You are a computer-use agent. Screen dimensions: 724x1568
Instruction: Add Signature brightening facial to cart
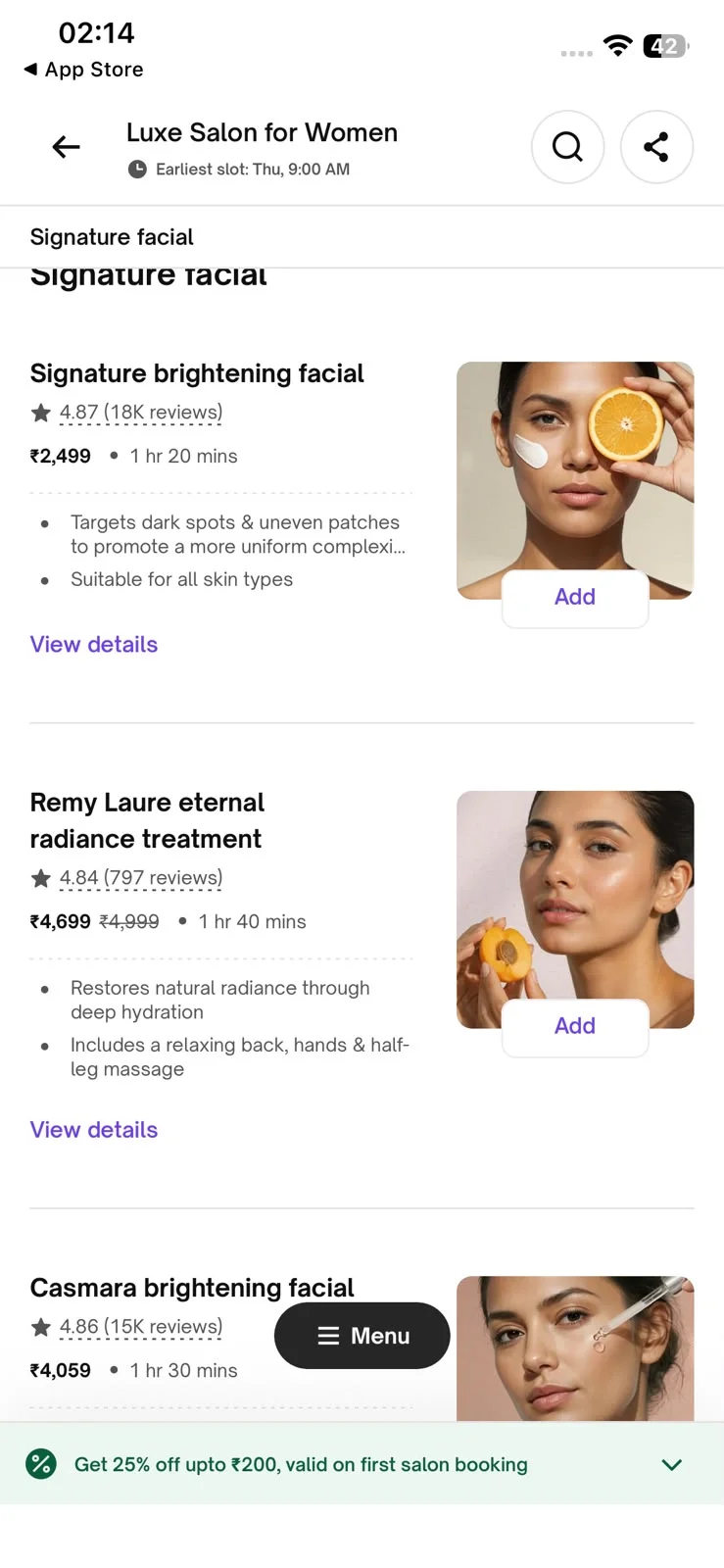pyautogui.click(x=575, y=597)
